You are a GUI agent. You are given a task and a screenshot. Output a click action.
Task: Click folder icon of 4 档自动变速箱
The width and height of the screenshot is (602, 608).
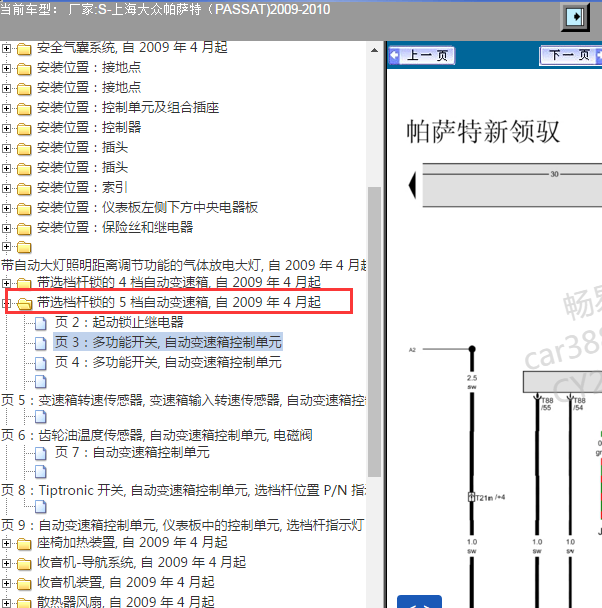tap(24, 283)
